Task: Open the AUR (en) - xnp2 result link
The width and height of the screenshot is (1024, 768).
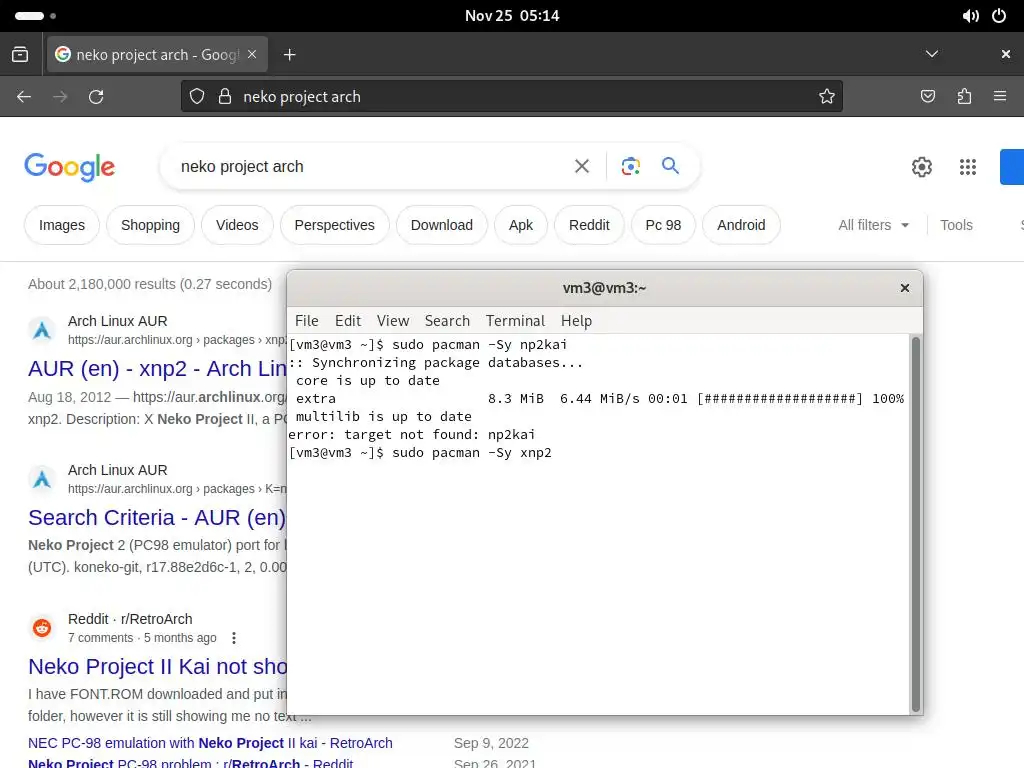Action: coord(157,369)
